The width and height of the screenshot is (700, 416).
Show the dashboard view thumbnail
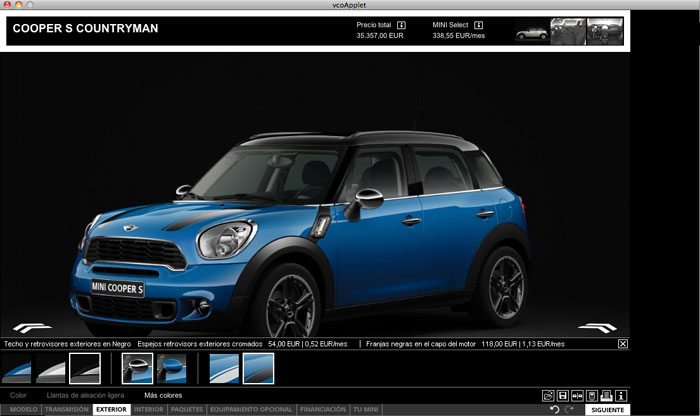click(x=605, y=32)
